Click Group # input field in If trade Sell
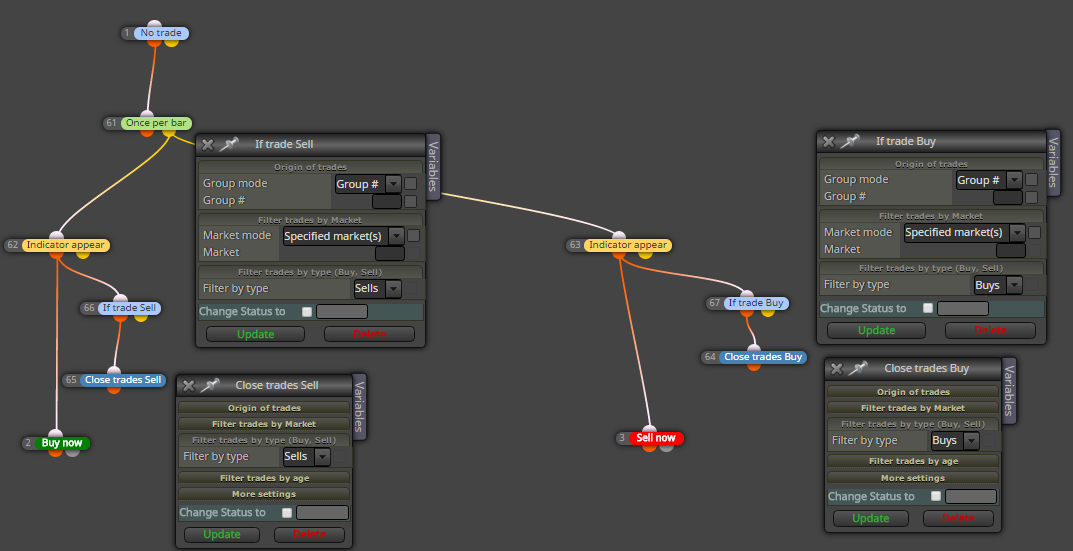1073x551 pixels. pyautogui.click(x=387, y=201)
